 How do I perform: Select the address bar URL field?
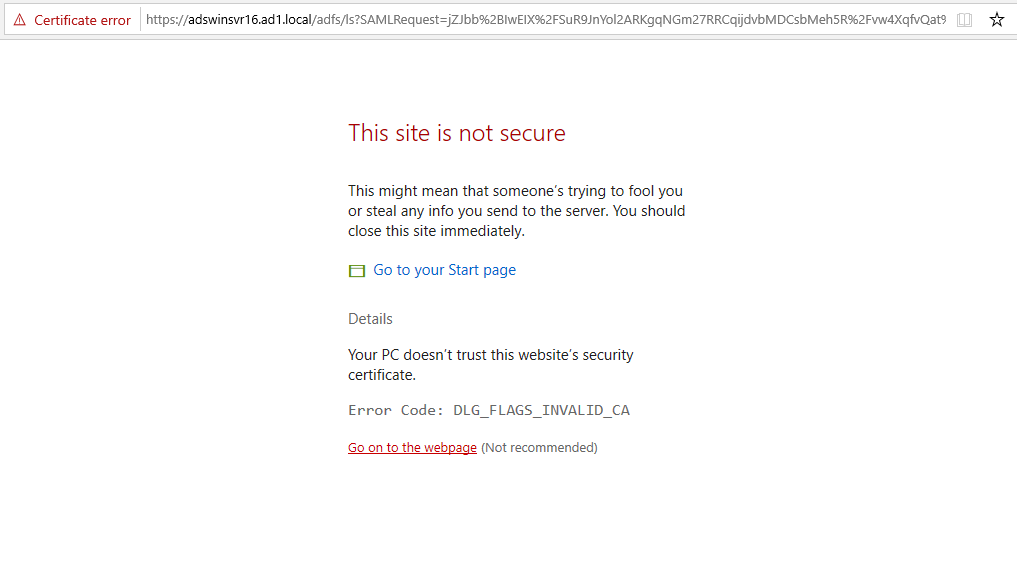[x=545, y=19]
